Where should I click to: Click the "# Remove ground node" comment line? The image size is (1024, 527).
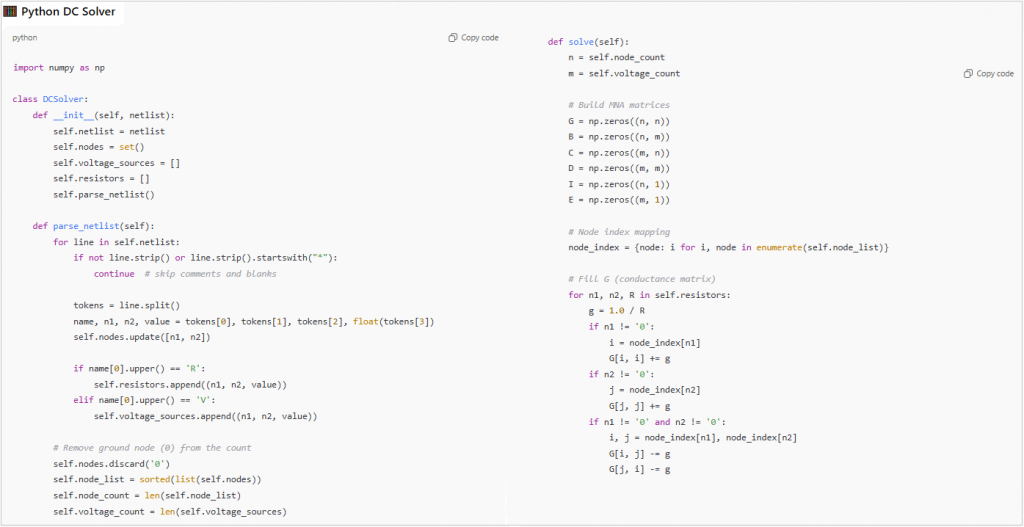pos(152,448)
